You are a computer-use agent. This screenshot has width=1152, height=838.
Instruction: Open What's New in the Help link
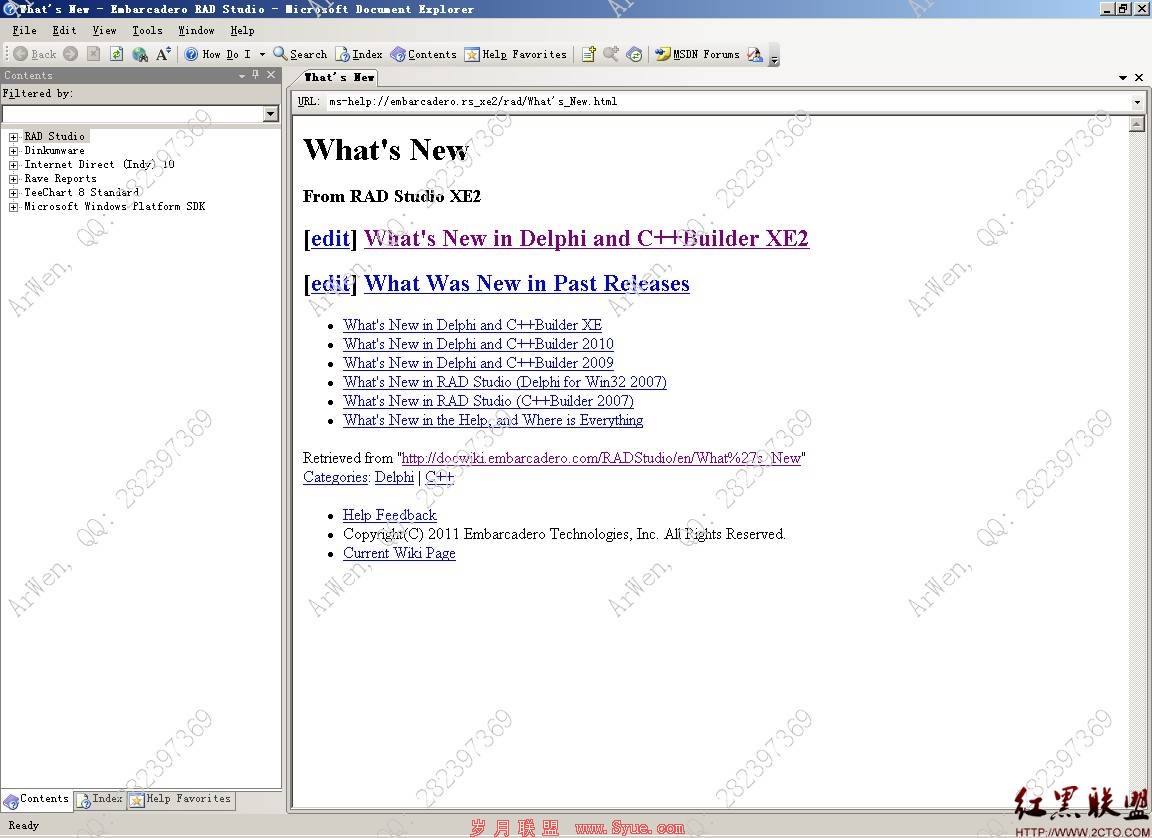click(x=493, y=420)
